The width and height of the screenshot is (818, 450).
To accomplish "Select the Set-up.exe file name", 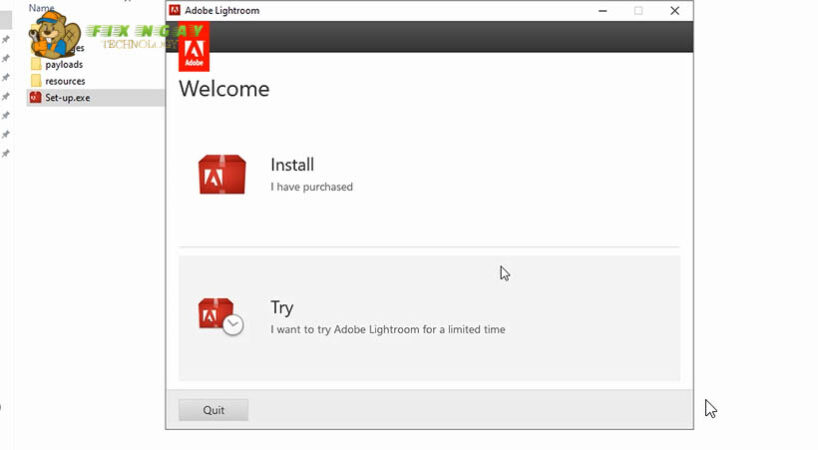I will 67,98.
